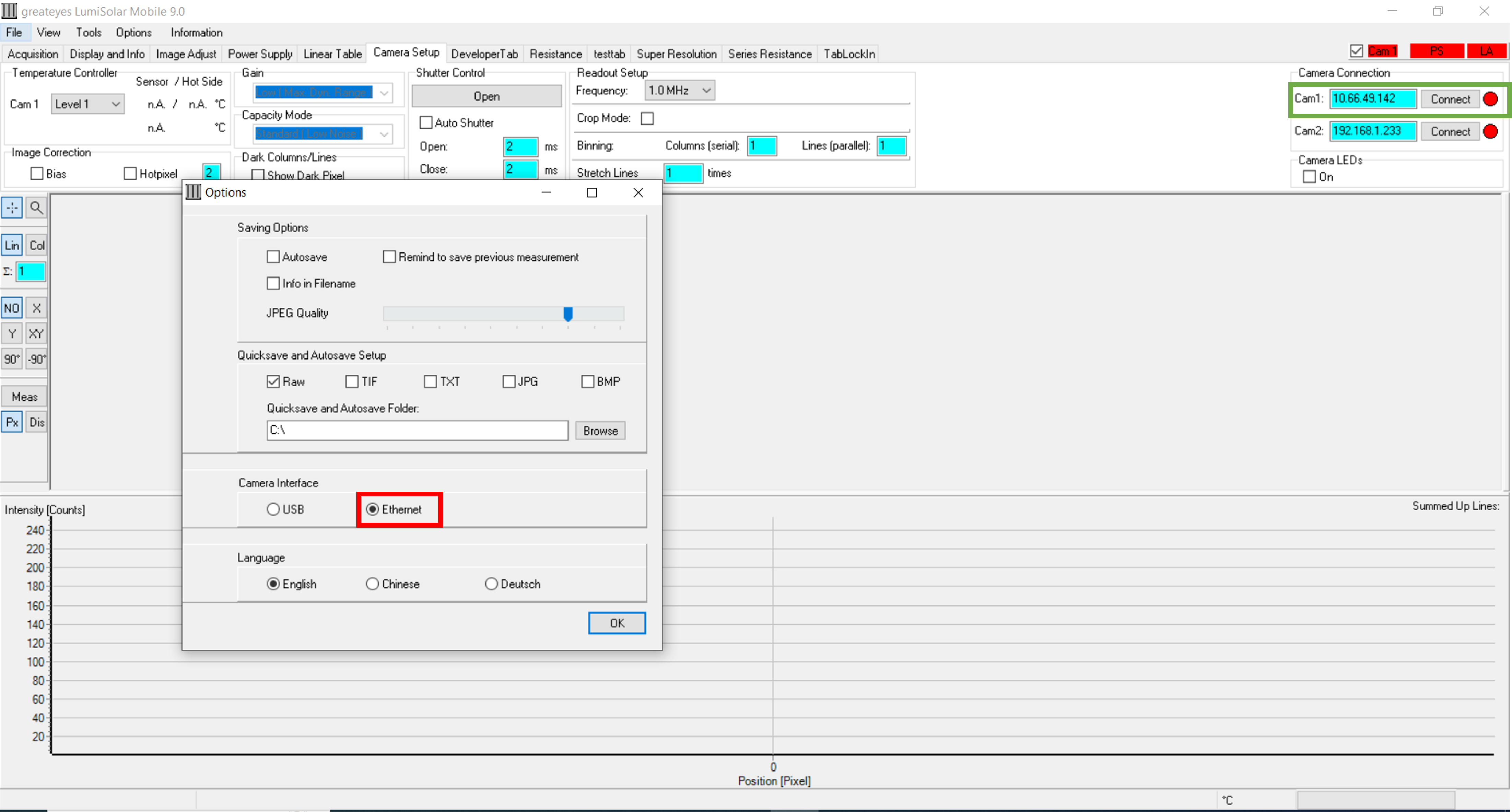Screen dimensions: 1512x812
Task: Rotate image -90° counterclockwise
Action: pyautogui.click(x=36, y=359)
